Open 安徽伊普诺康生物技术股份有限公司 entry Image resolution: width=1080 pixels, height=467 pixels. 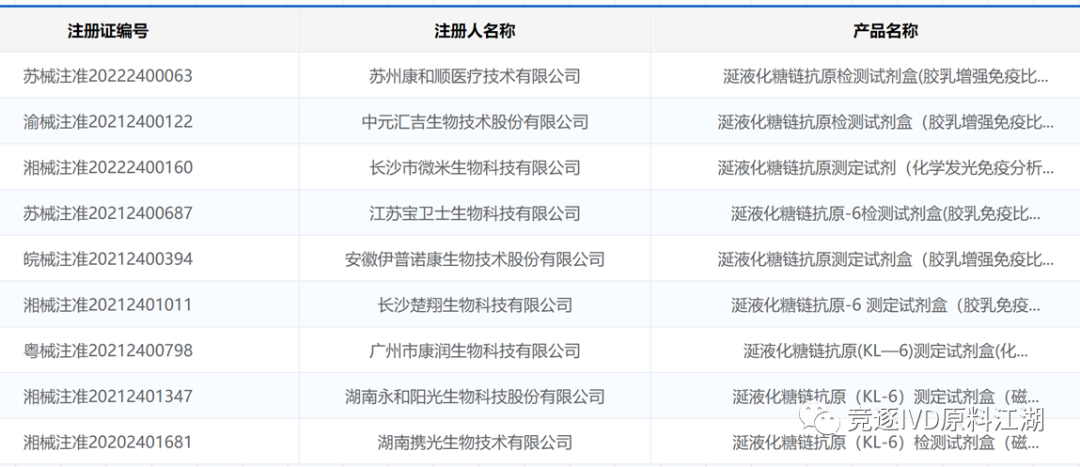474,259
